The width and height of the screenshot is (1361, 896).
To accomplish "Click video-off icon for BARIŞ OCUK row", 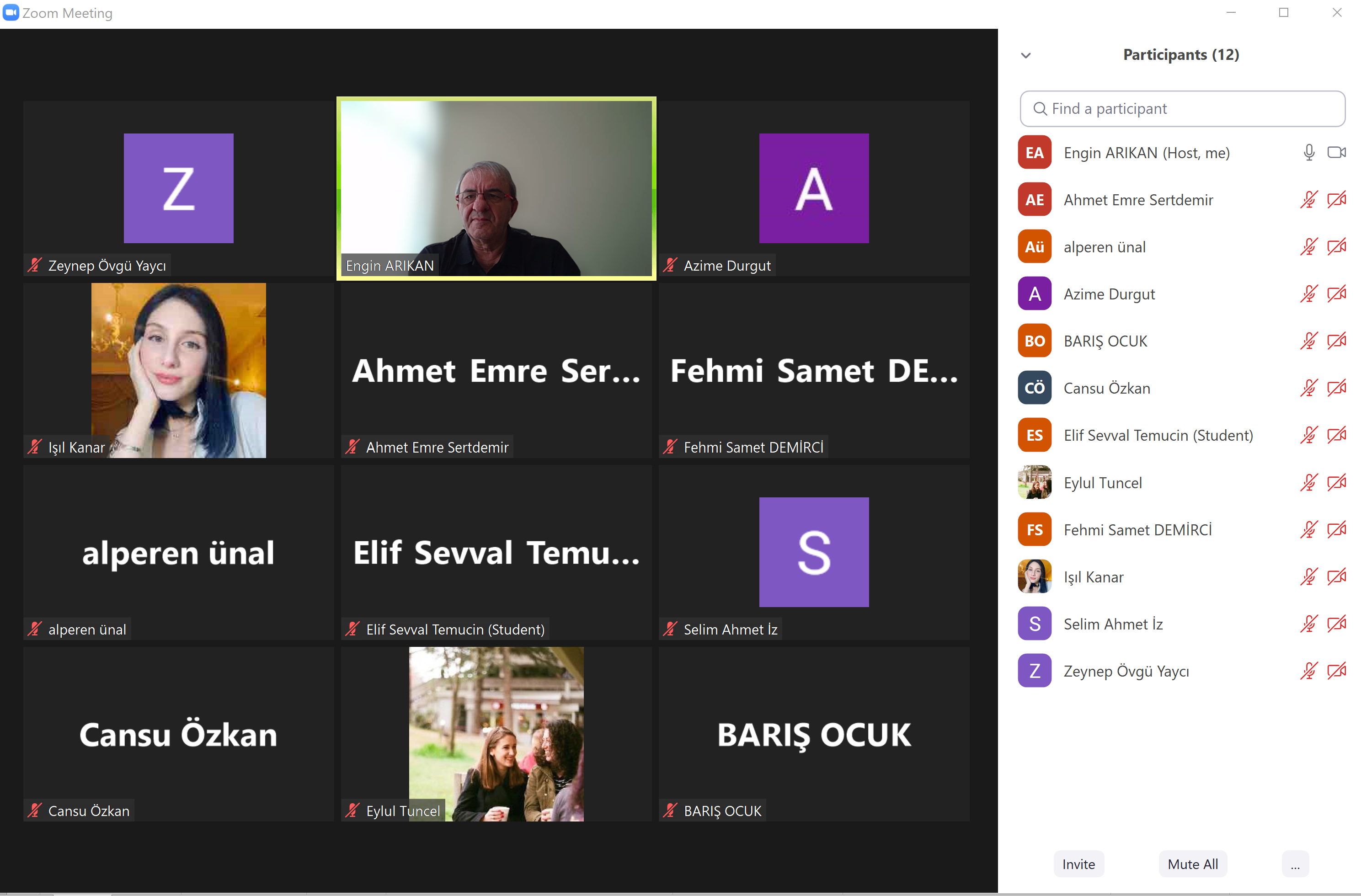I will point(1336,341).
